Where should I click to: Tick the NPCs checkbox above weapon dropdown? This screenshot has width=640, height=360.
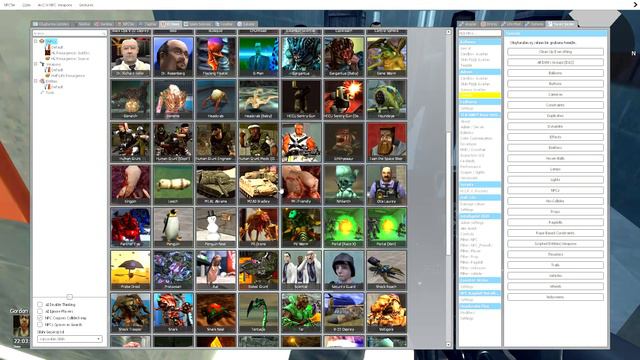pyautogui.click(x=40, y=324)
